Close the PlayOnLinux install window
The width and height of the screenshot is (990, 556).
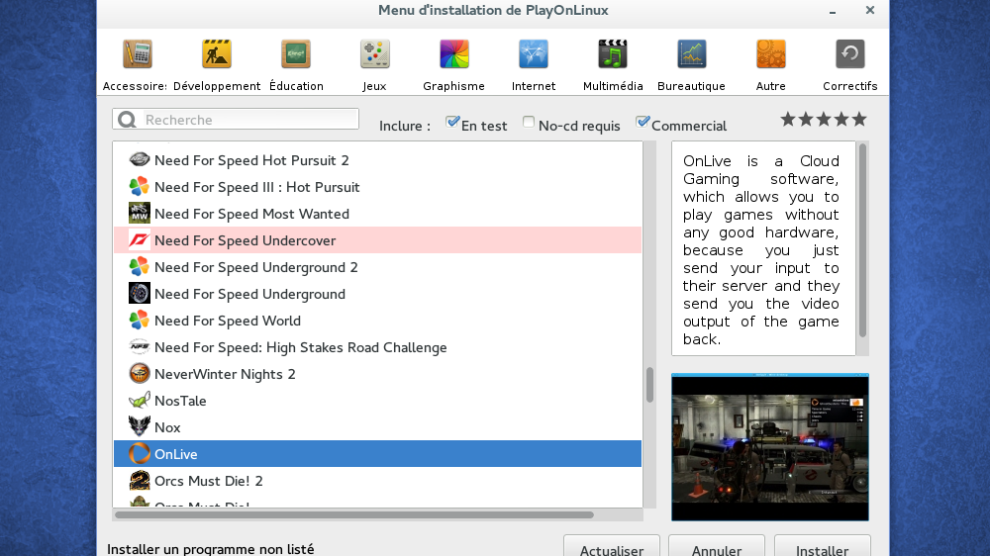coord(869,10)
